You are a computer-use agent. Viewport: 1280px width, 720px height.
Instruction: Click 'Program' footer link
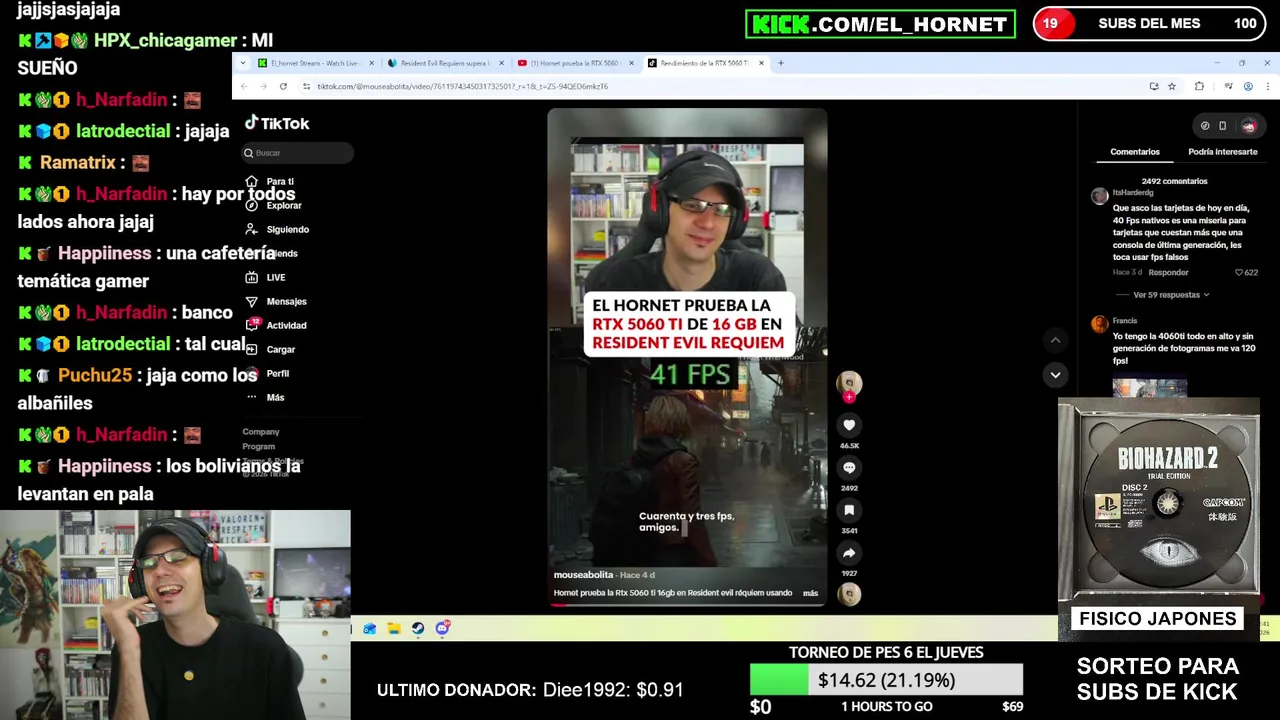coord(258,446)
